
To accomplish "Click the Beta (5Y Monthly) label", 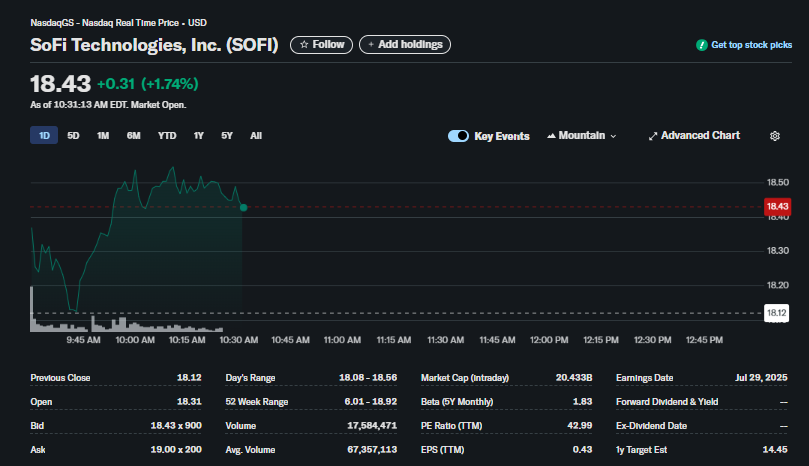I will coord(457,401).
